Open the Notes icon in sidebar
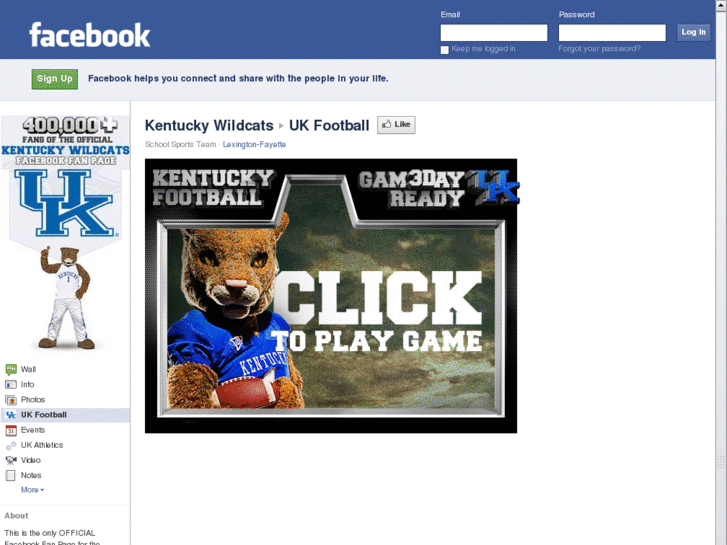The width and height of the screenshot is (727, 545). [x=11, y=475]
